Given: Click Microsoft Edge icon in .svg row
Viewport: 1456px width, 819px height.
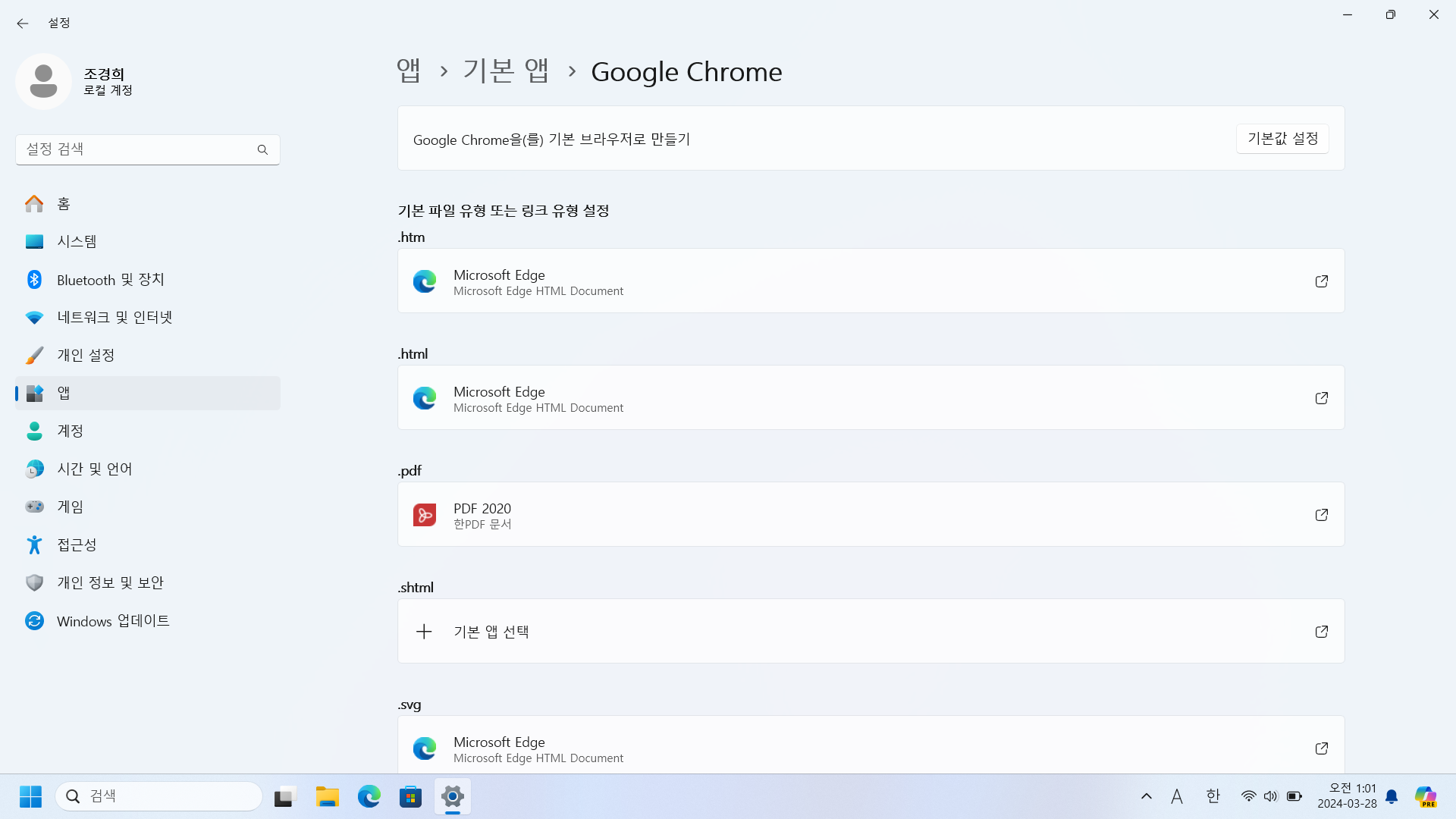Looking at the screenshot, I should (425, 748).
